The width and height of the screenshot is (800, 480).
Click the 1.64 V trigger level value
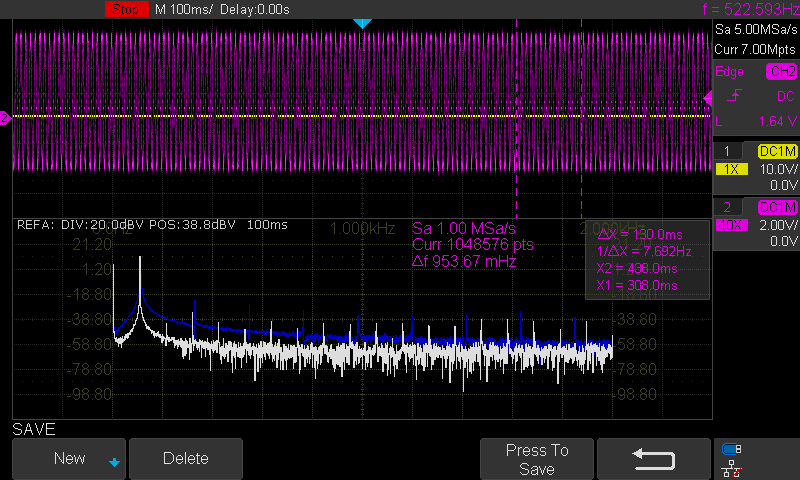778,121
